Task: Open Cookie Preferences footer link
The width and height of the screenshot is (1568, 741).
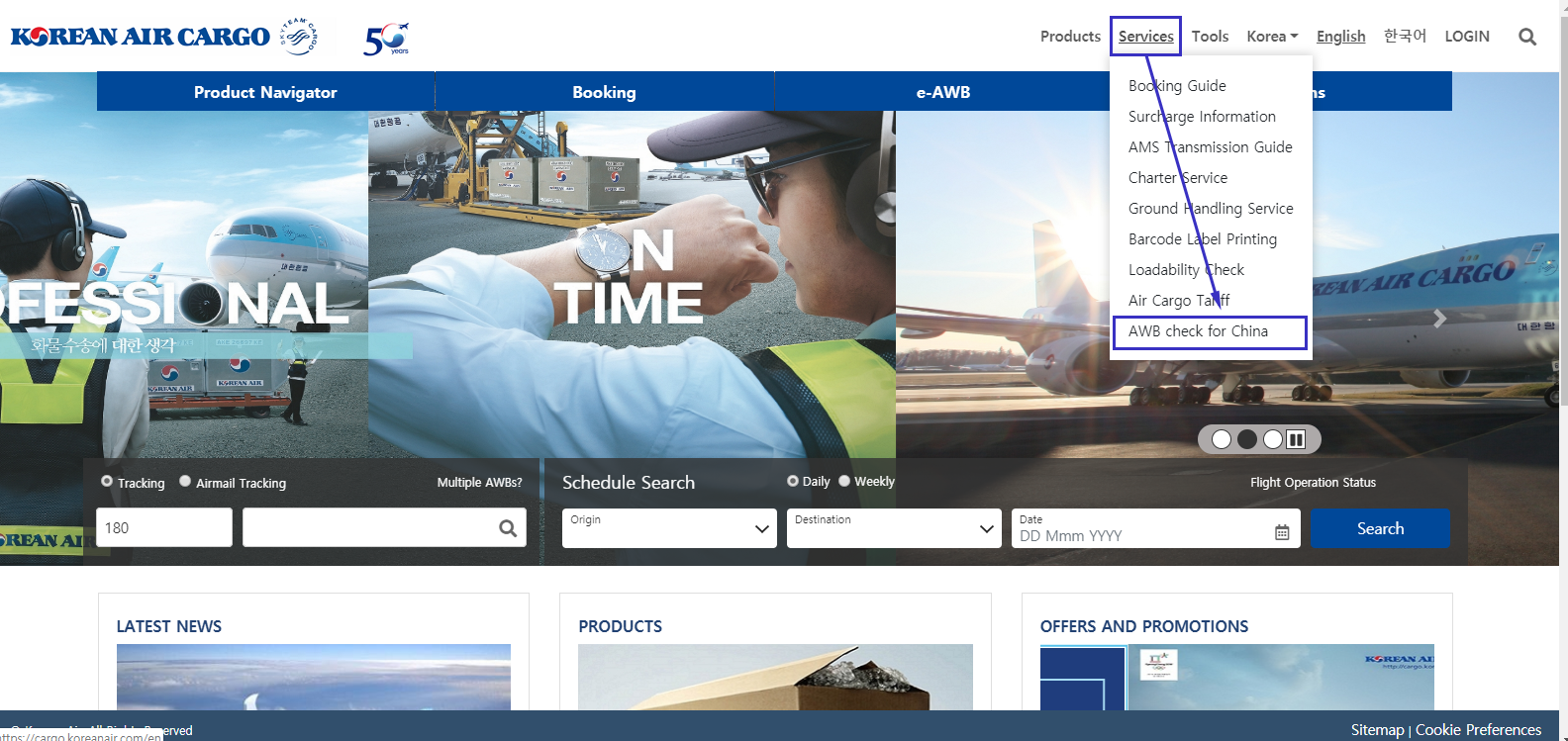Action: click(x=1478, y=730)
